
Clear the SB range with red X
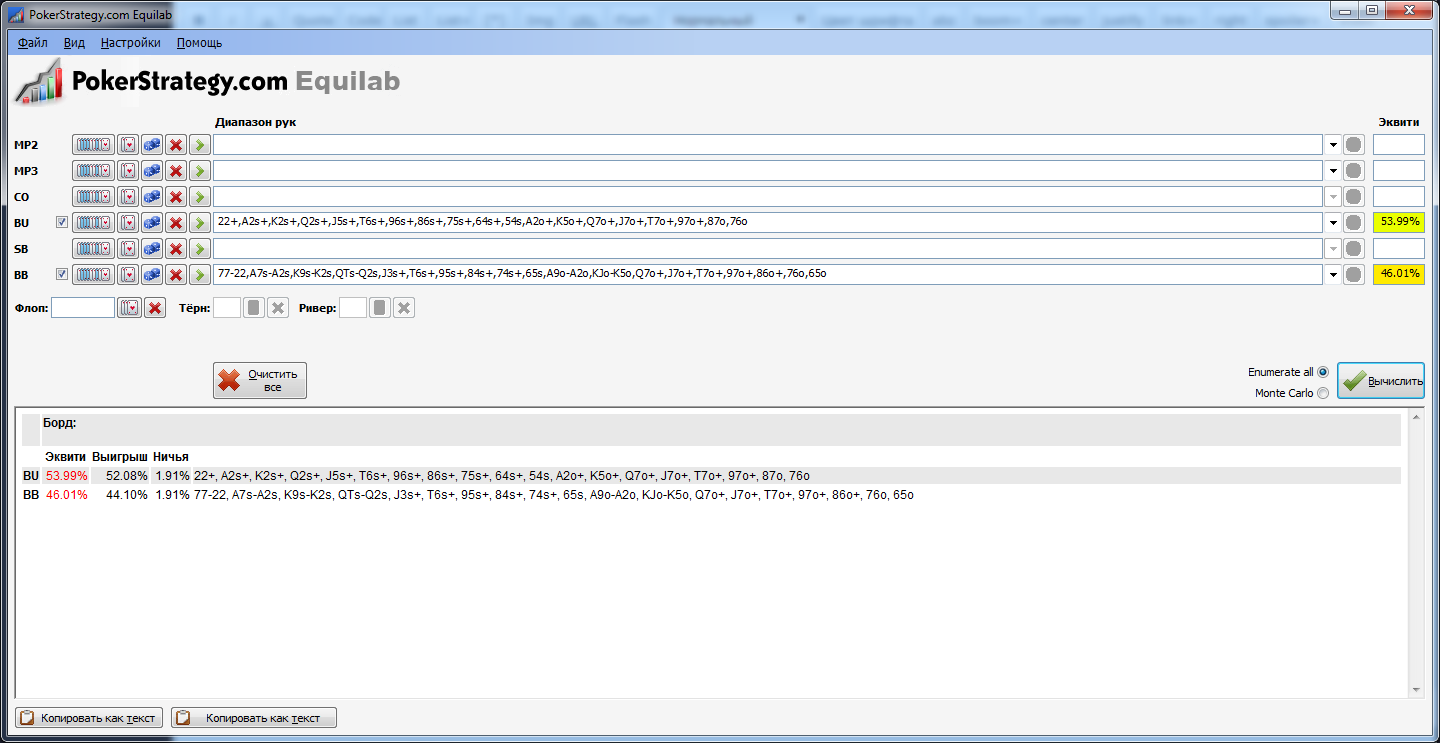(x=176, y=248)
